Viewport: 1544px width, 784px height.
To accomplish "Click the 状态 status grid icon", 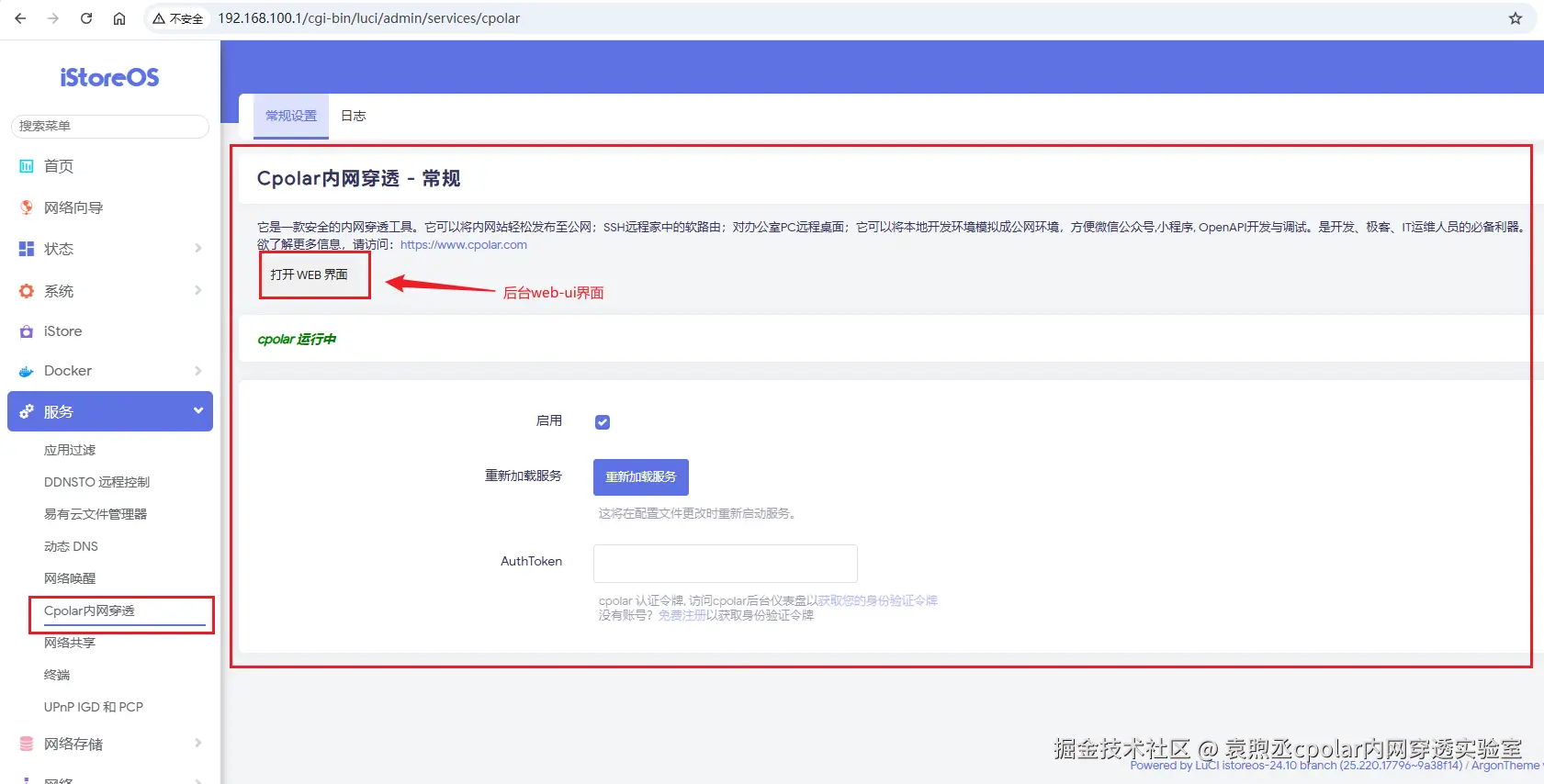I will point(27,249).
